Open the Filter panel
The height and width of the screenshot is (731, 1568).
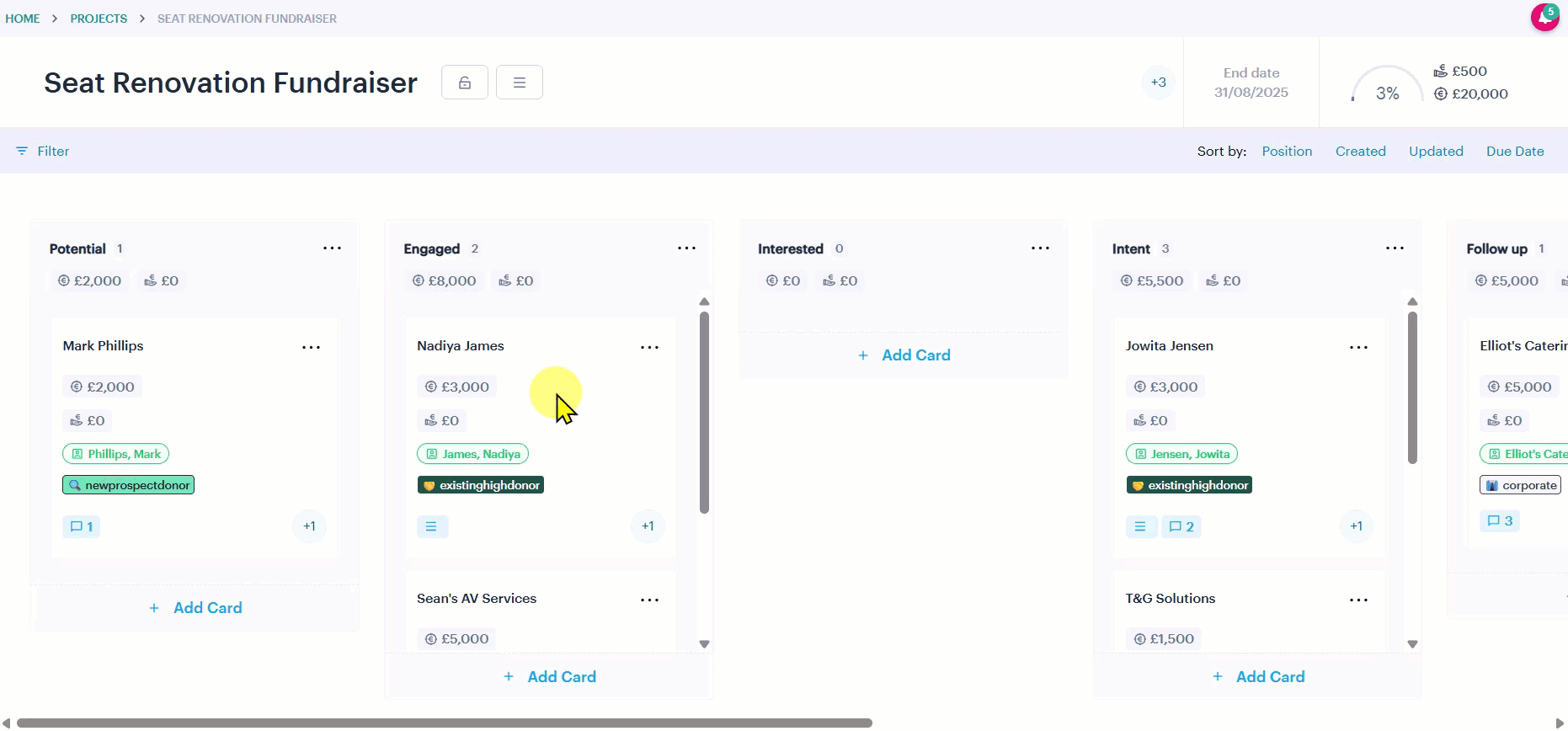point(42,151)
